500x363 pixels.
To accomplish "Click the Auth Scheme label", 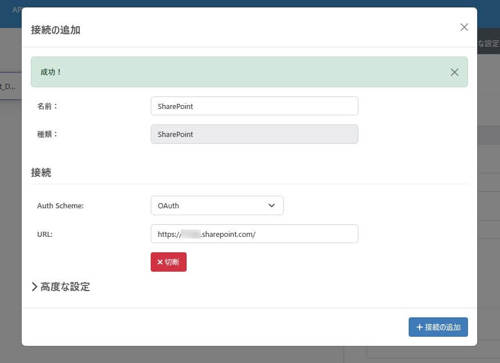I will click(60, 206).
